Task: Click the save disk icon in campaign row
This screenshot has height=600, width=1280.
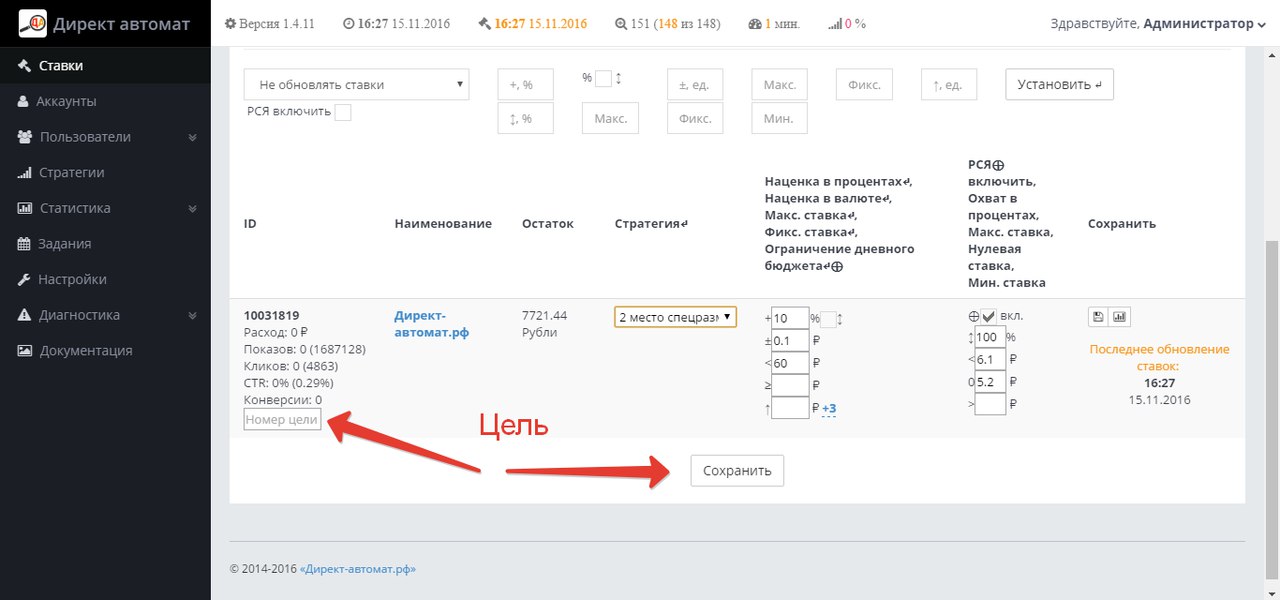Action: (1098, 317)
